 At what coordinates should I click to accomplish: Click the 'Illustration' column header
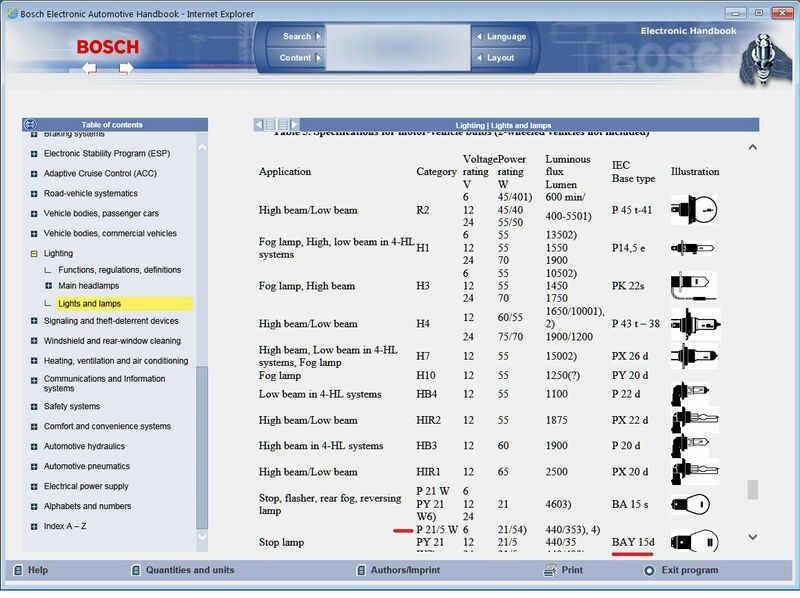tap(695, 171)
